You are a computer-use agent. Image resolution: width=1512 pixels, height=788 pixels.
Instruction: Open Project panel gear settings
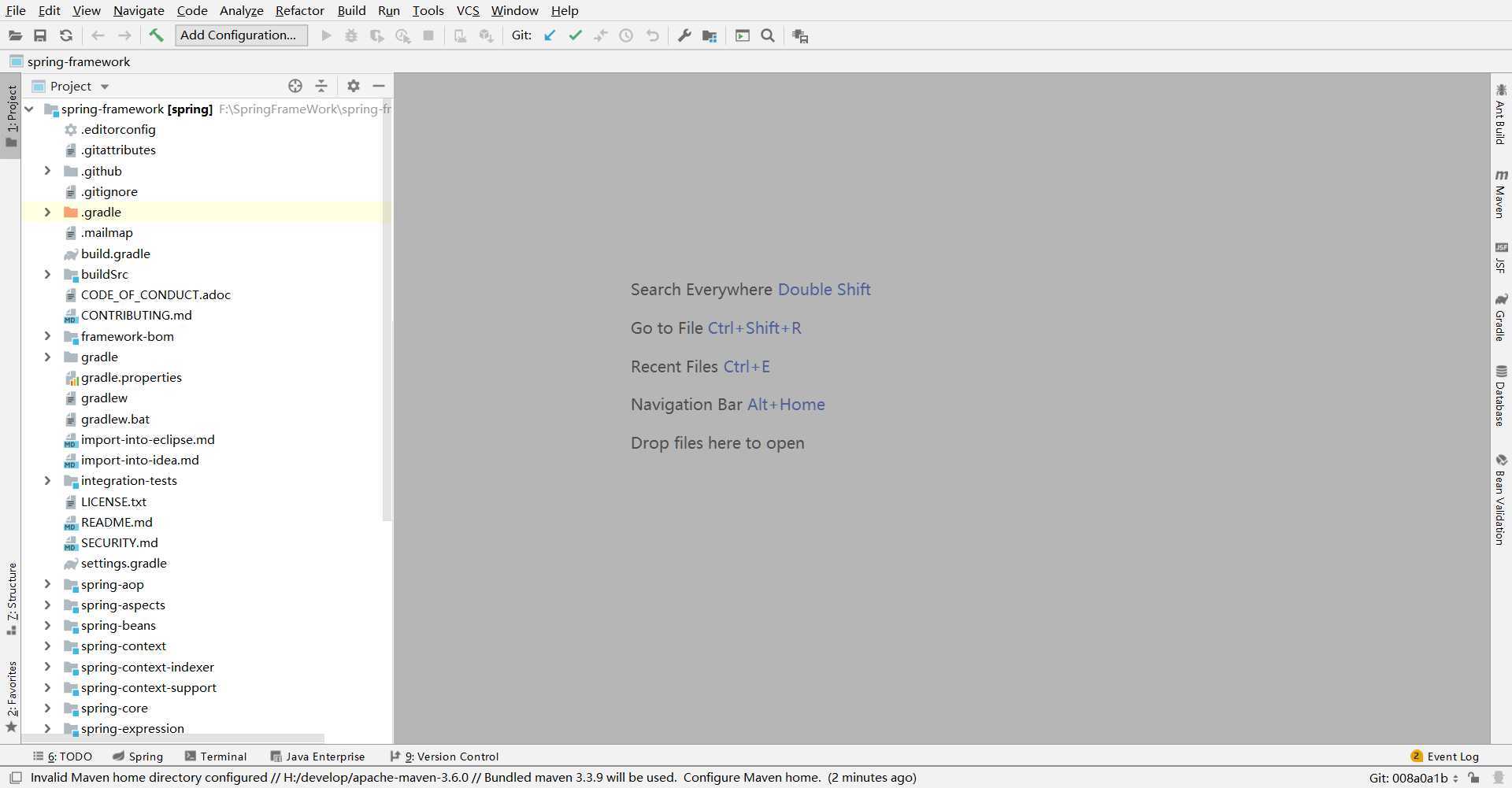pyautogui.click(x=354, y=86)
